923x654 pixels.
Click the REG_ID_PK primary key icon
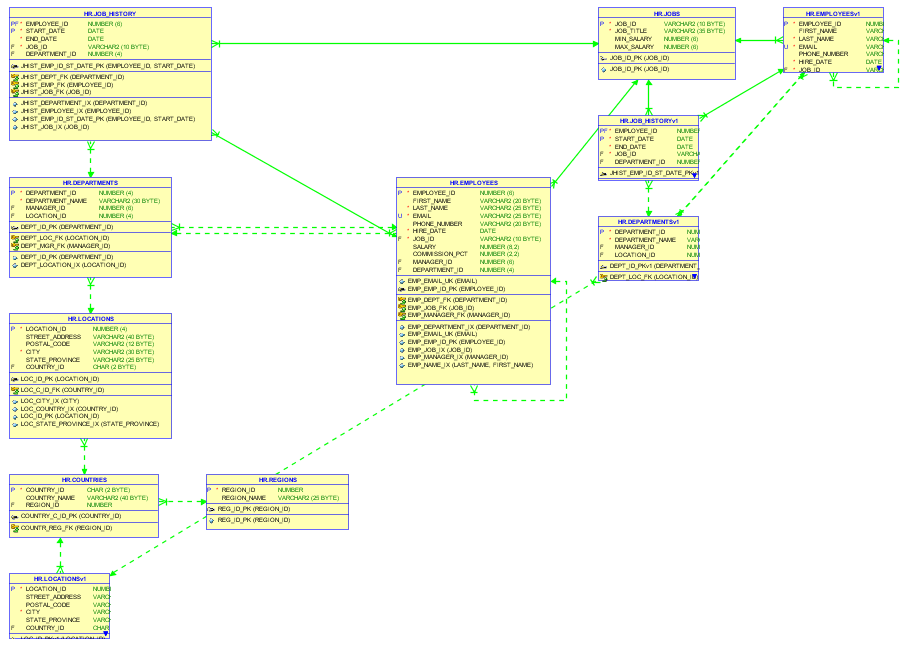pyautogui.click(x=211, y=509)
